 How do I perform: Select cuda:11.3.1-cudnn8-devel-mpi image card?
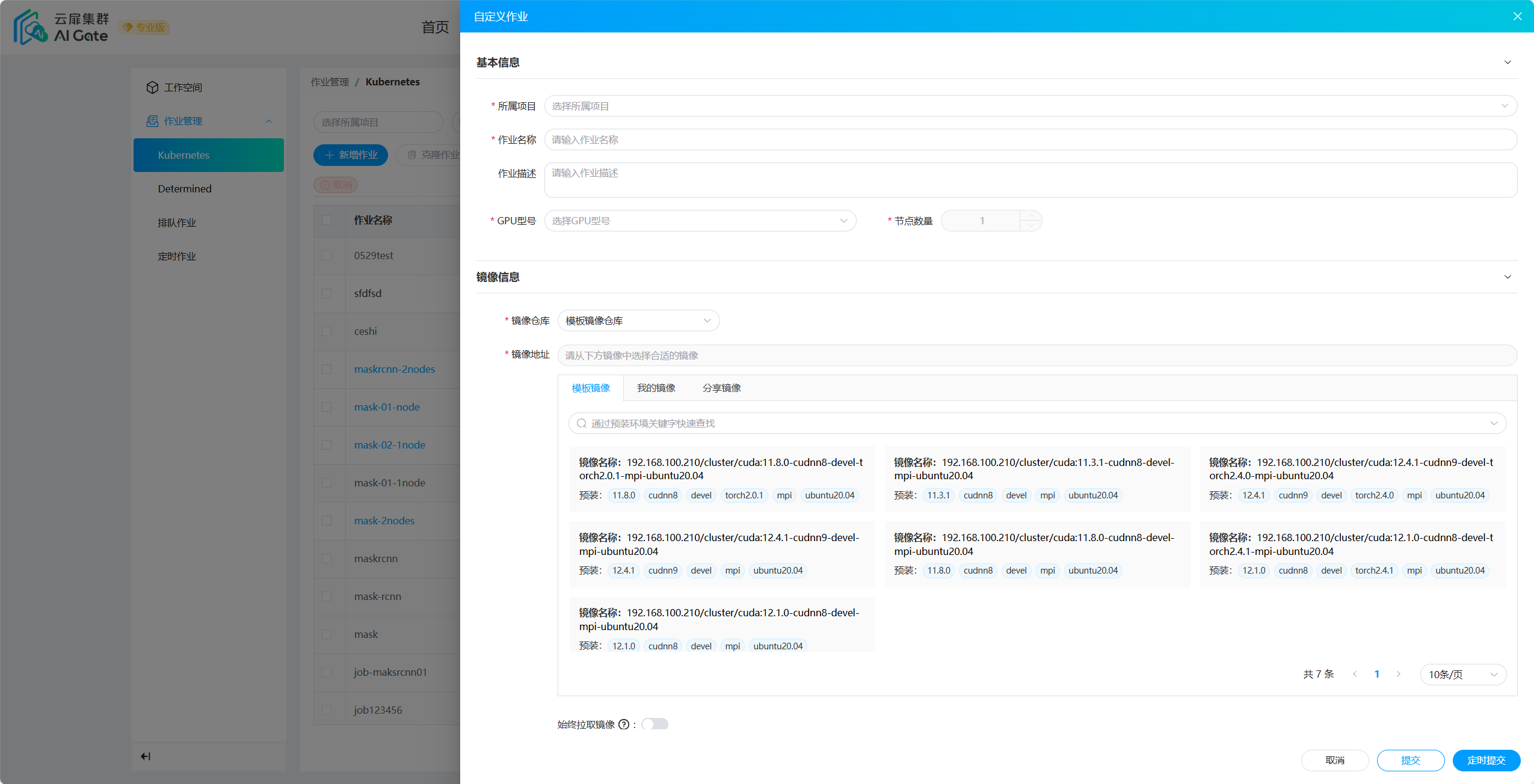click(1037, 479)
